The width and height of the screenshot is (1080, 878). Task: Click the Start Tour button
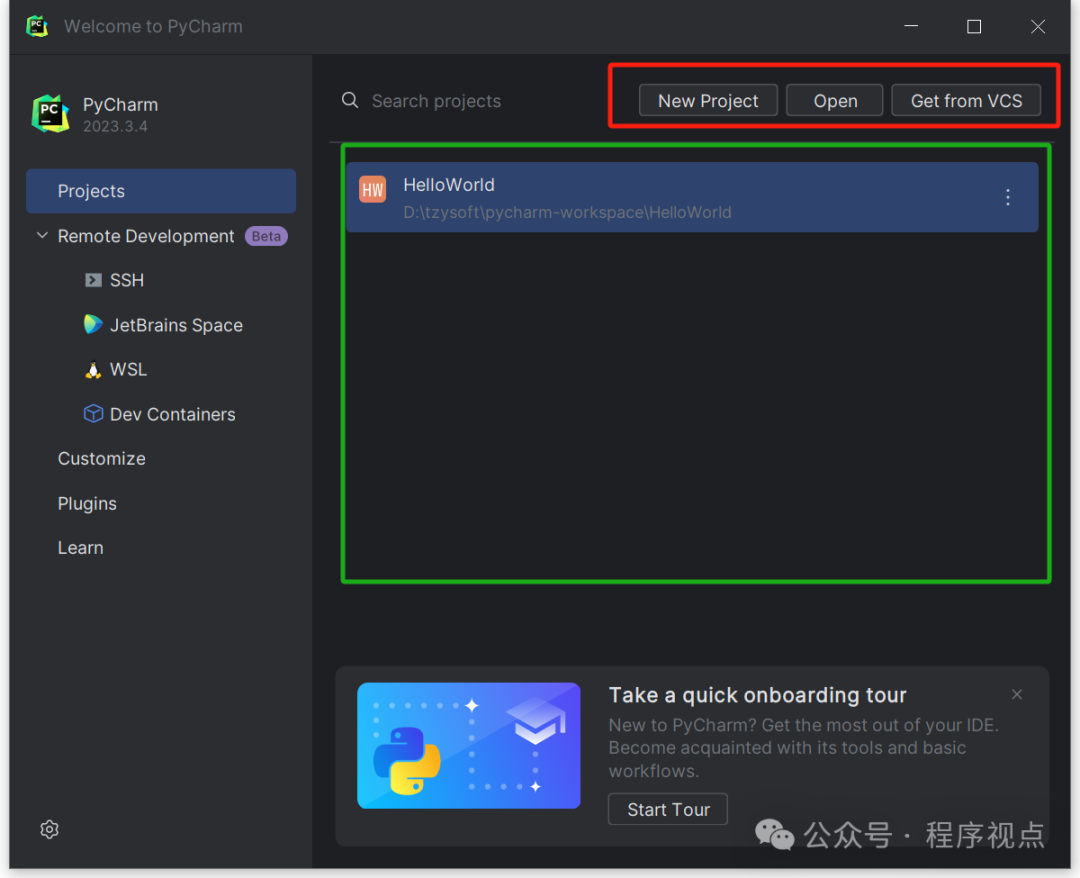tap(668, 809)
